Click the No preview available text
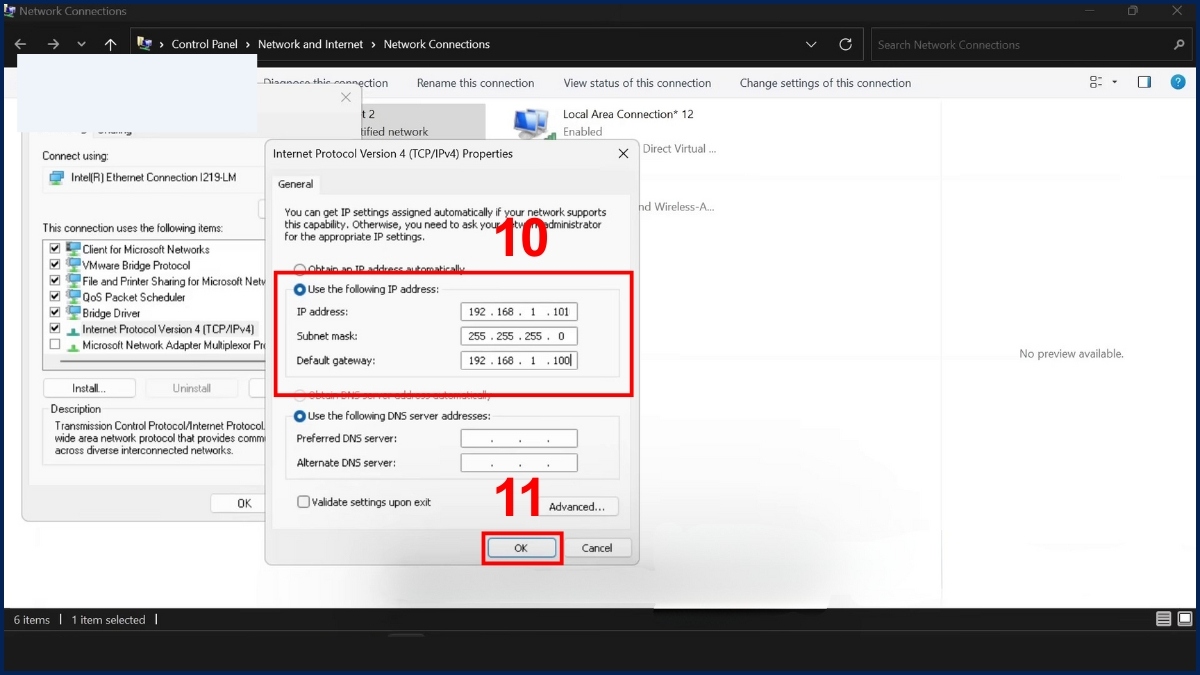The height and width of the screenshot is (675, 1200). point(1071,354)
